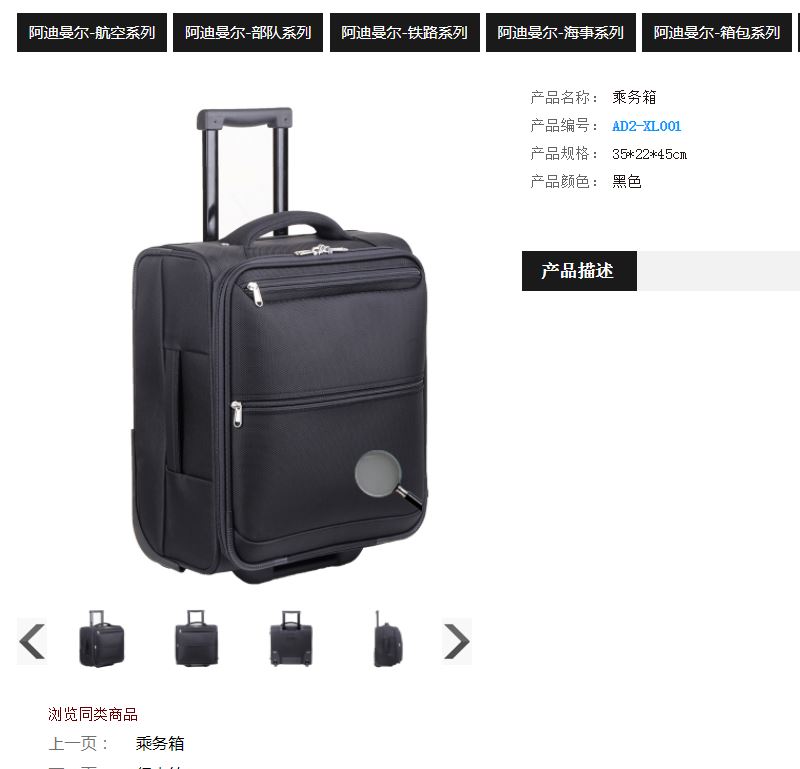Select the first suitcase thumbnail
Viewport: 800px width, 769px height.
coord(102,639)
